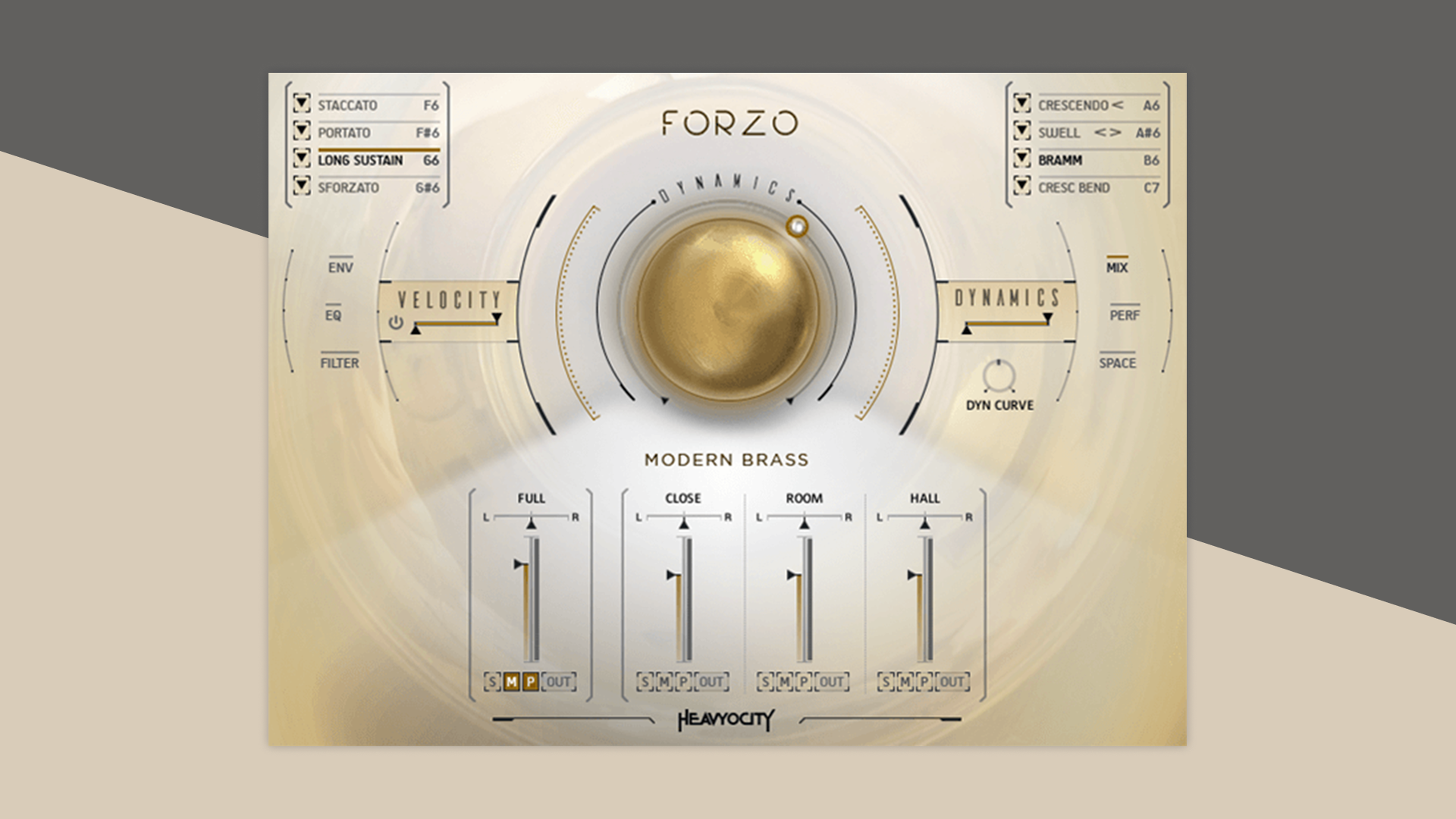1456x819 pixels.
Task: Open Bramm articulation dropdown arrow
Action: (x=1022, y=159)
